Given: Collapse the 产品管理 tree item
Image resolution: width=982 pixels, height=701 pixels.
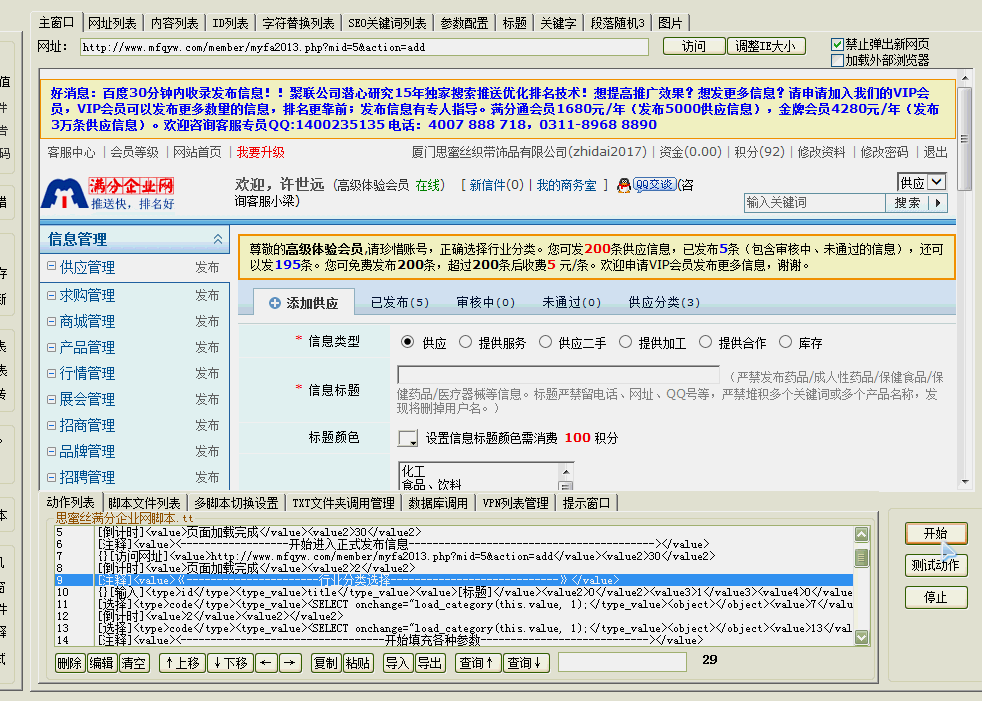Looking at the screenshot, I should pos(51,347).
